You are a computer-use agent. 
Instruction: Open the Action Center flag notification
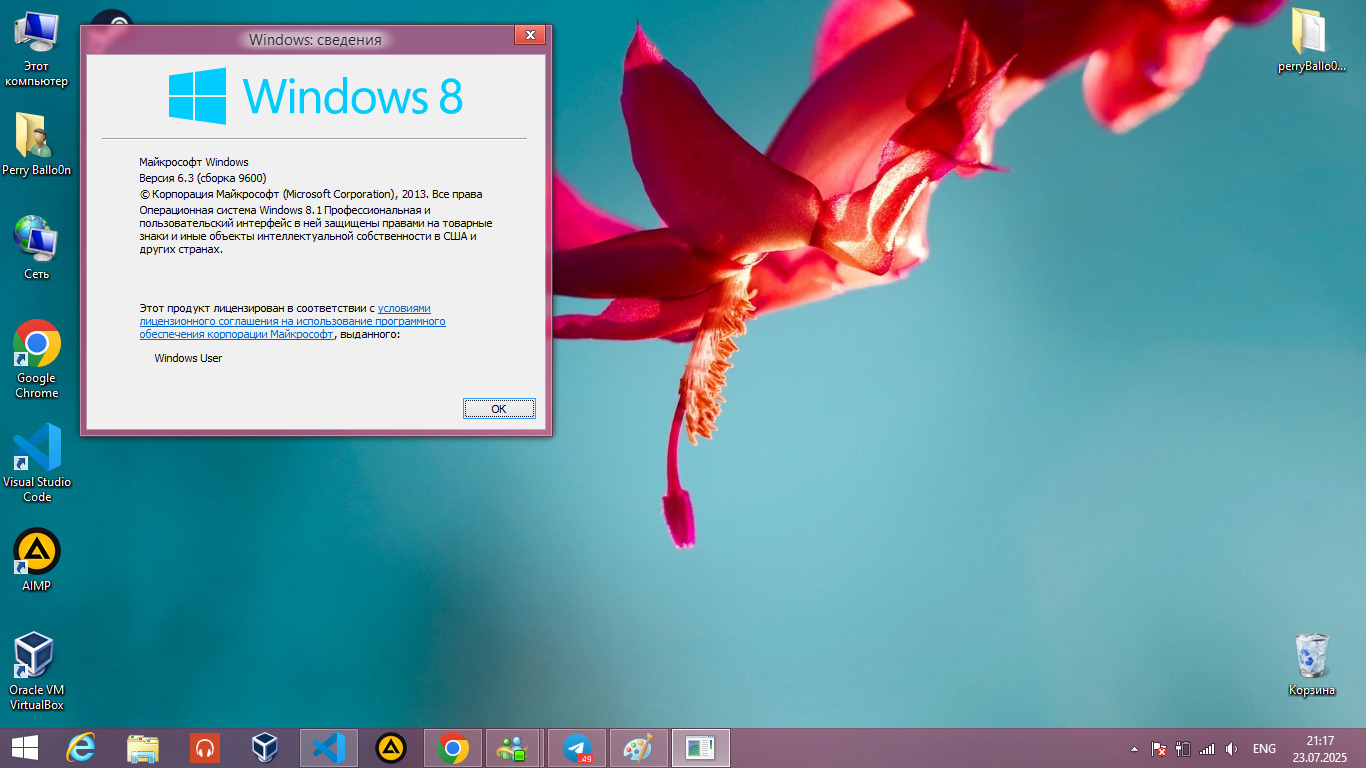(x=1159, y=749)
